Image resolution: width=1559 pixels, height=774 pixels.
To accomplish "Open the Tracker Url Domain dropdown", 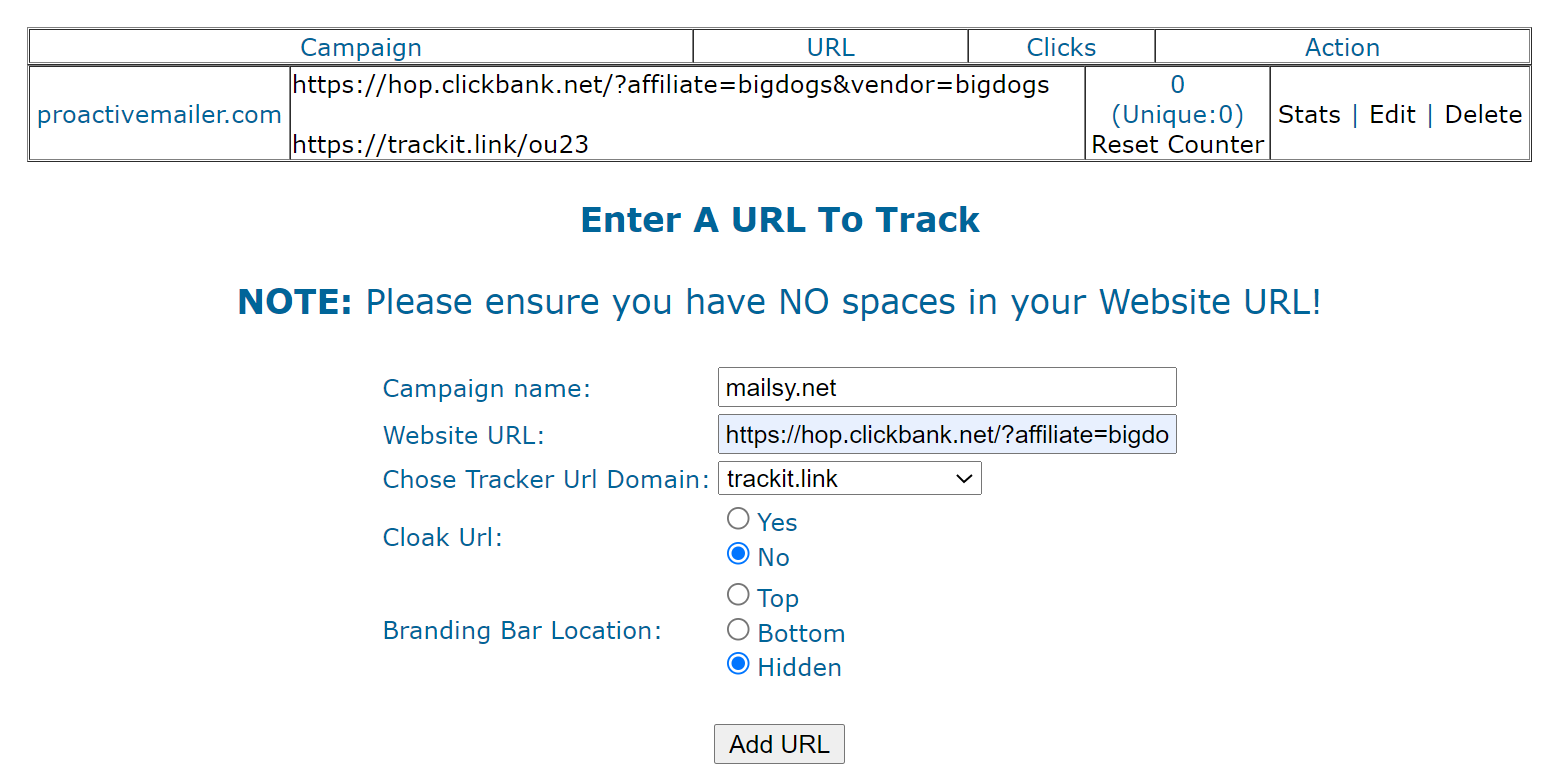I will click(850, 479).
